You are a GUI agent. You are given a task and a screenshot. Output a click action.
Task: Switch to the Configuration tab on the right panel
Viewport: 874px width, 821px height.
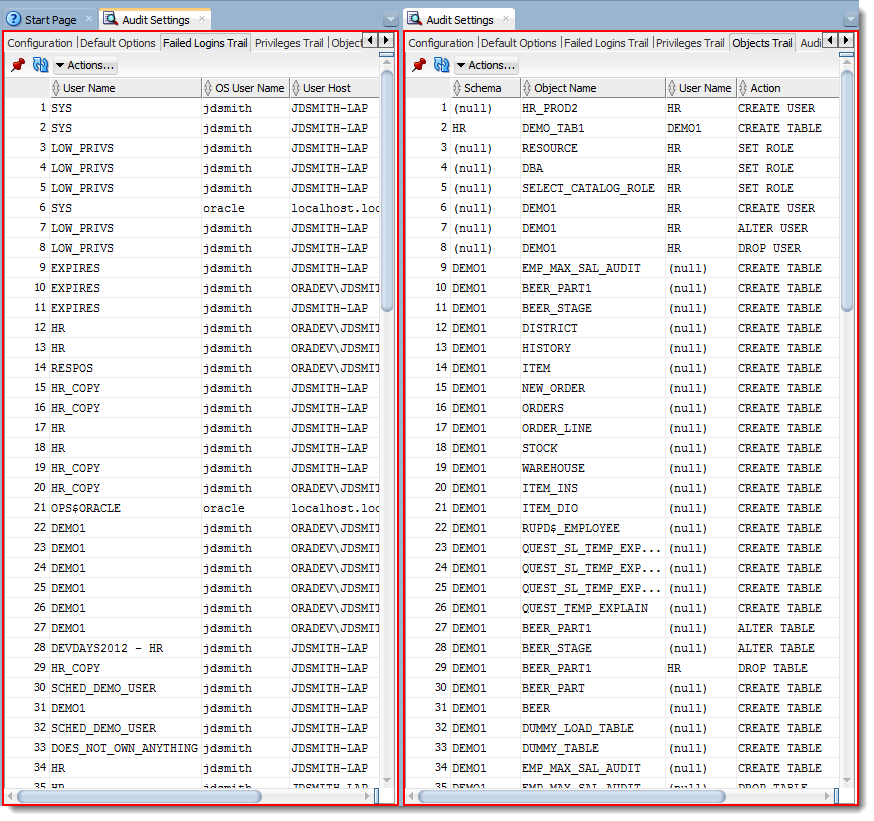(441, 43)
